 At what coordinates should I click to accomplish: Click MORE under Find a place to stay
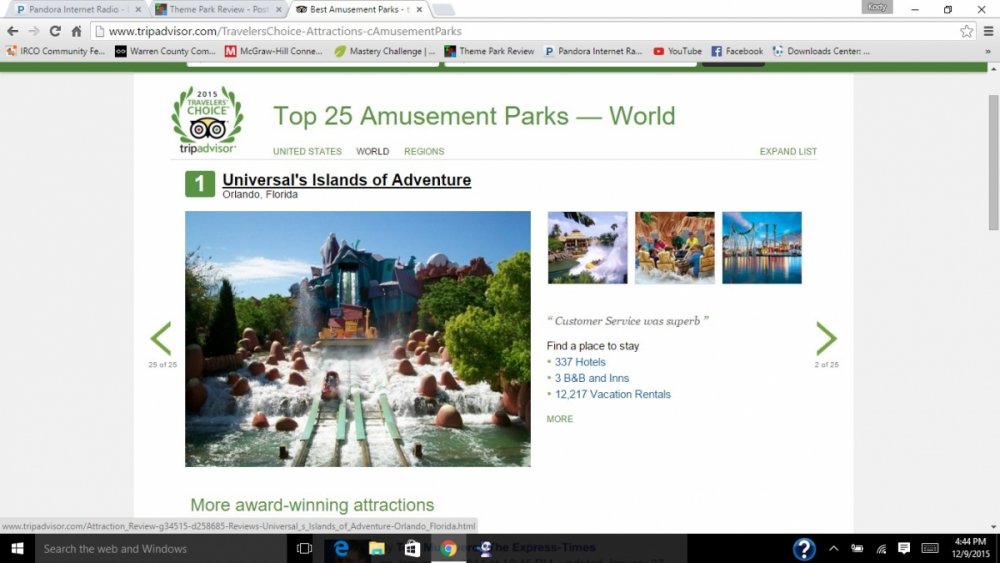(x=559, y=419)
